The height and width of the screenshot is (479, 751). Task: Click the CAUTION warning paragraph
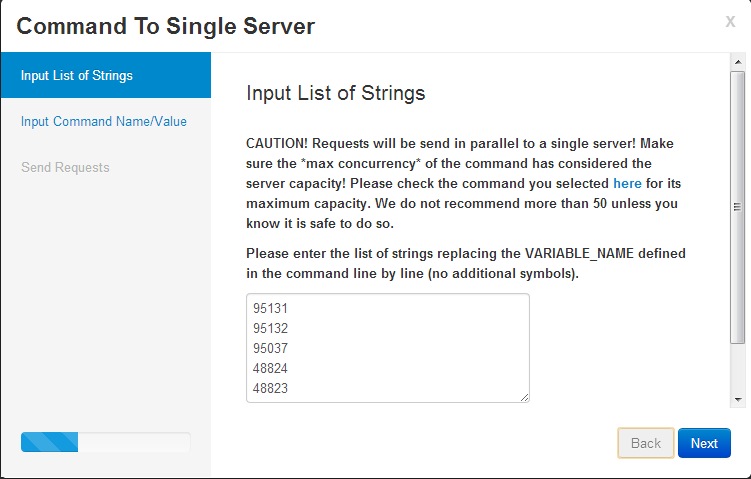point(463,183)
